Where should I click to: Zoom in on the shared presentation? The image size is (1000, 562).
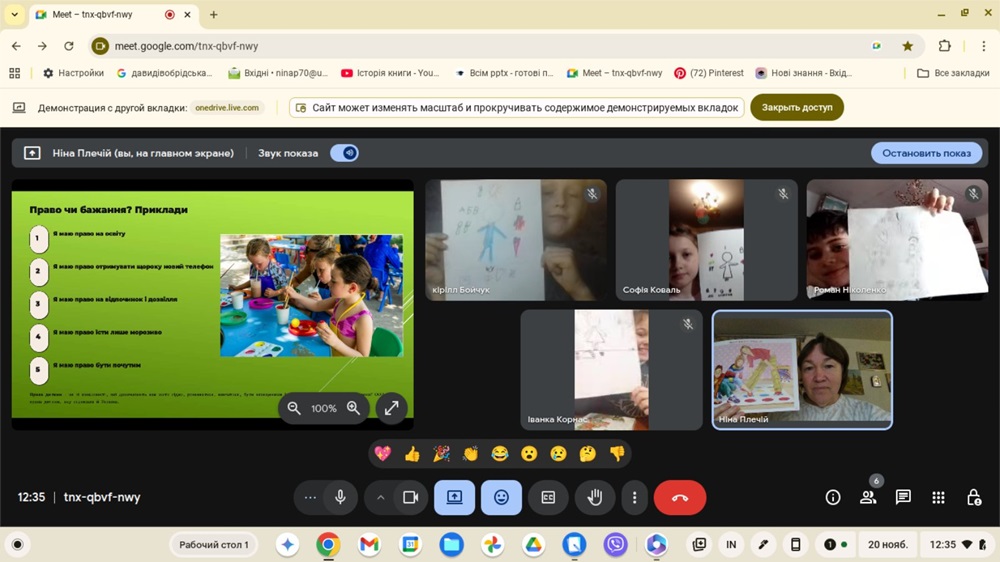353,408
